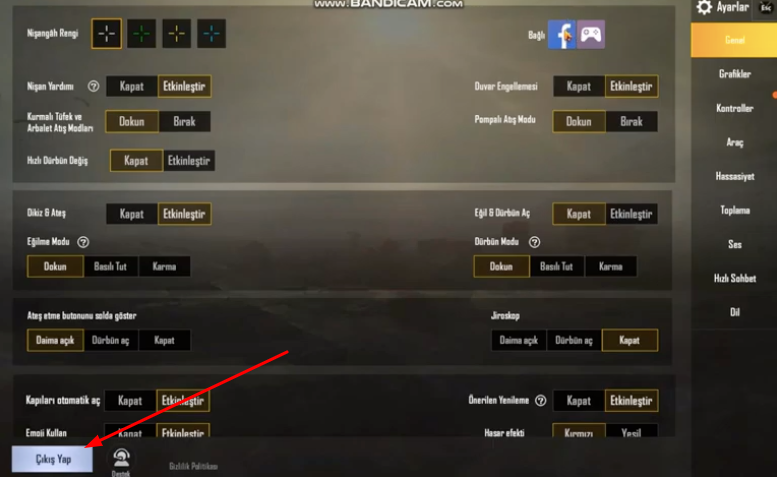This screenshot has width=777, height=477.
Task: Open the Önerilen Yenileme help icon
Action: pos(541,401)
